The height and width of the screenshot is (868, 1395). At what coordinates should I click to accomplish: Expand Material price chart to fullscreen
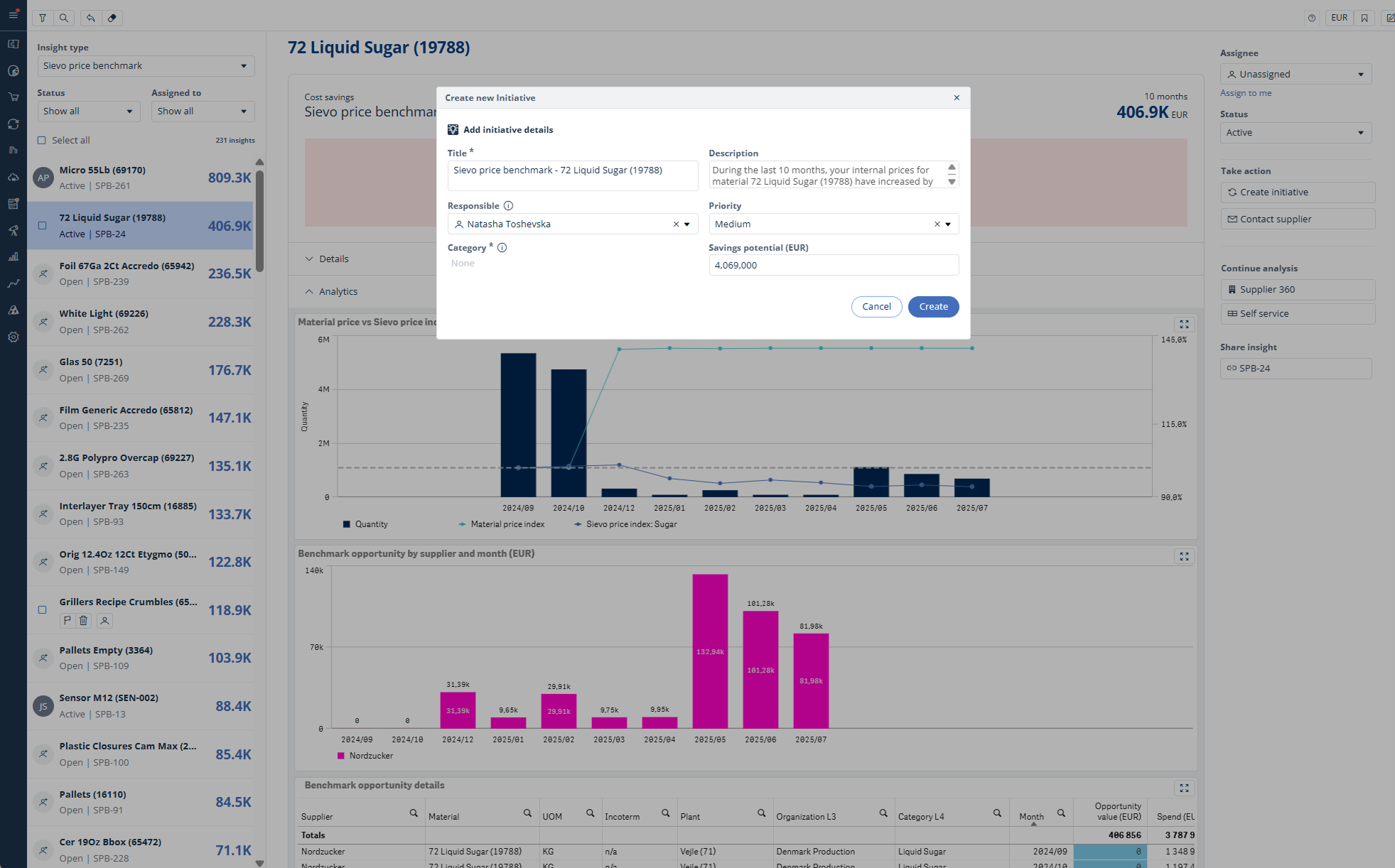(x=1184, y=324)
